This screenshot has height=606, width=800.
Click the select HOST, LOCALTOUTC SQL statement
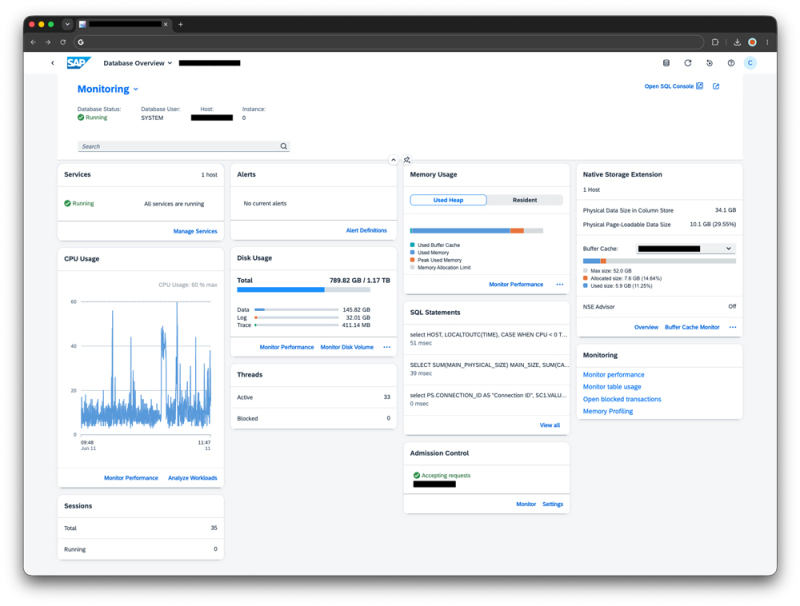pyautogui.click(x=487, y=339)
